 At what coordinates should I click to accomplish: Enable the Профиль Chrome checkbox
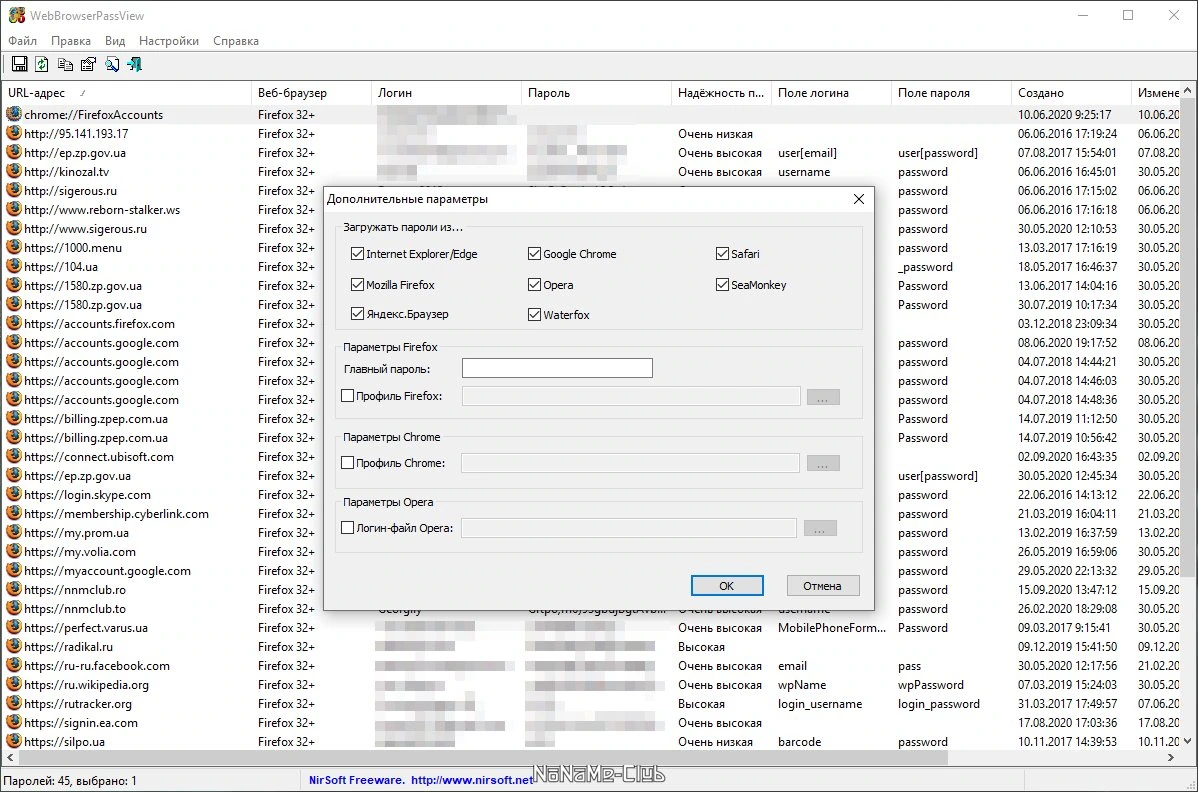coord(348,463)
